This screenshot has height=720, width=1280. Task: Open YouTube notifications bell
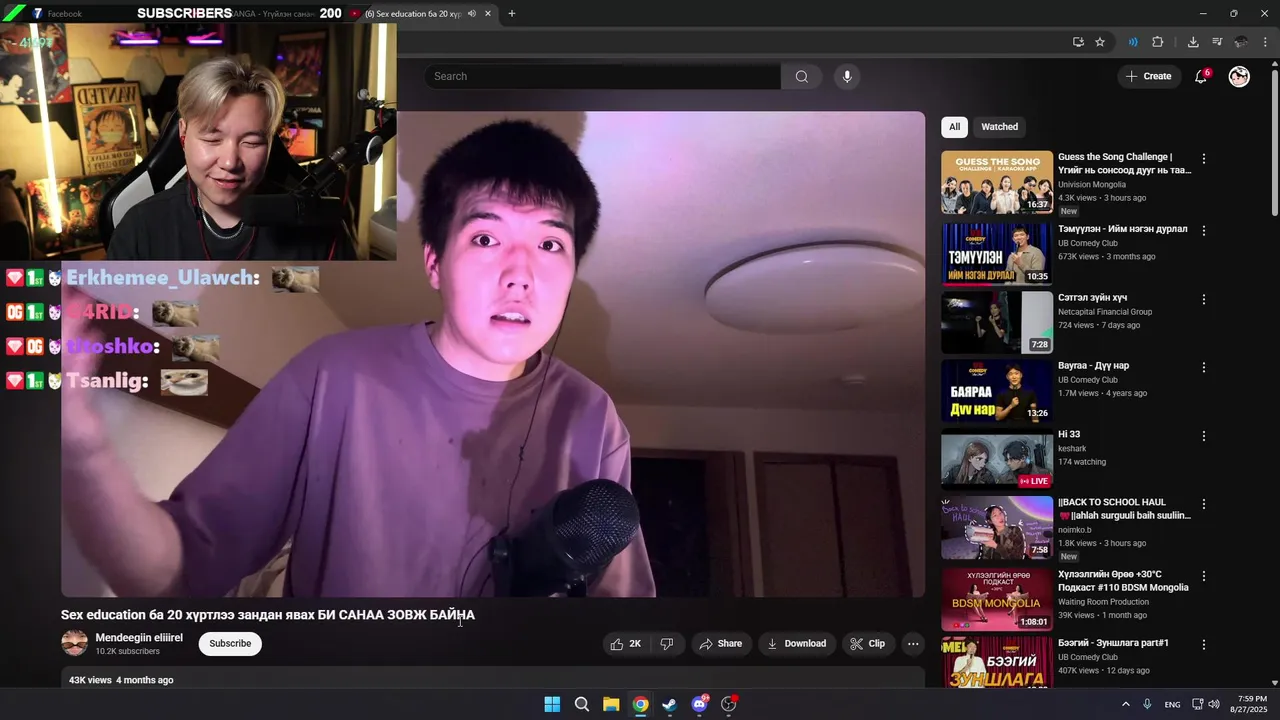click(x=1202, y=76)
